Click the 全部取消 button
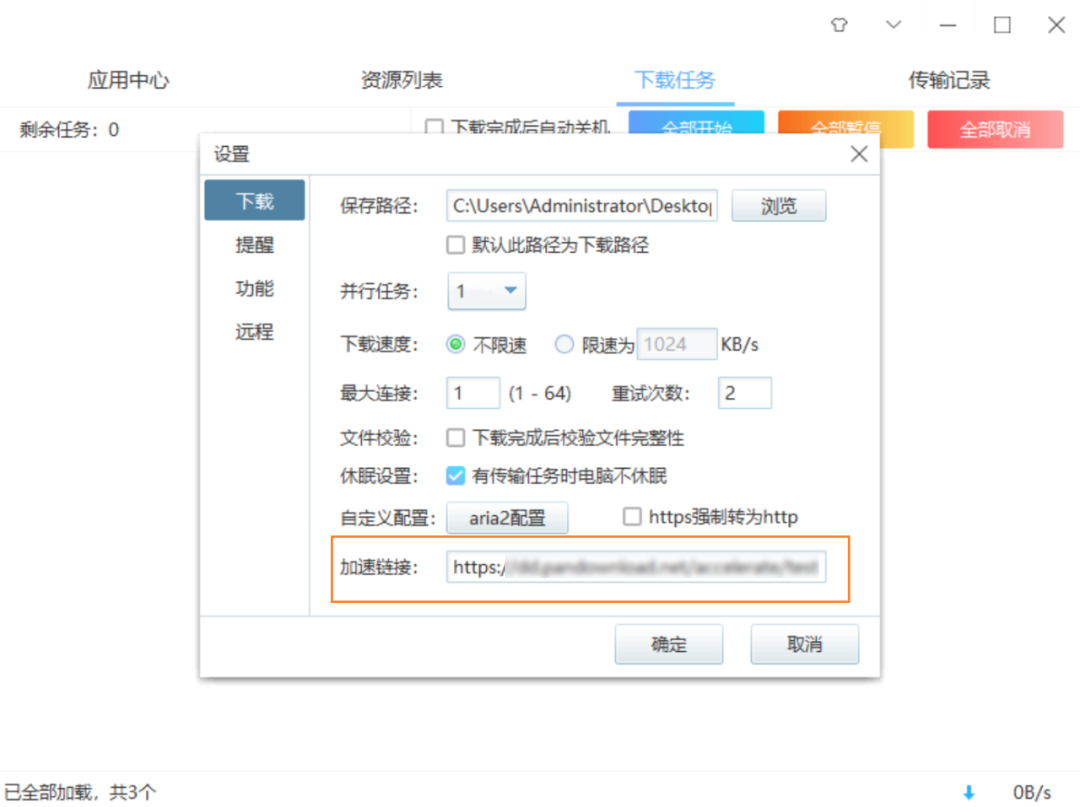 tap(995, 129)
